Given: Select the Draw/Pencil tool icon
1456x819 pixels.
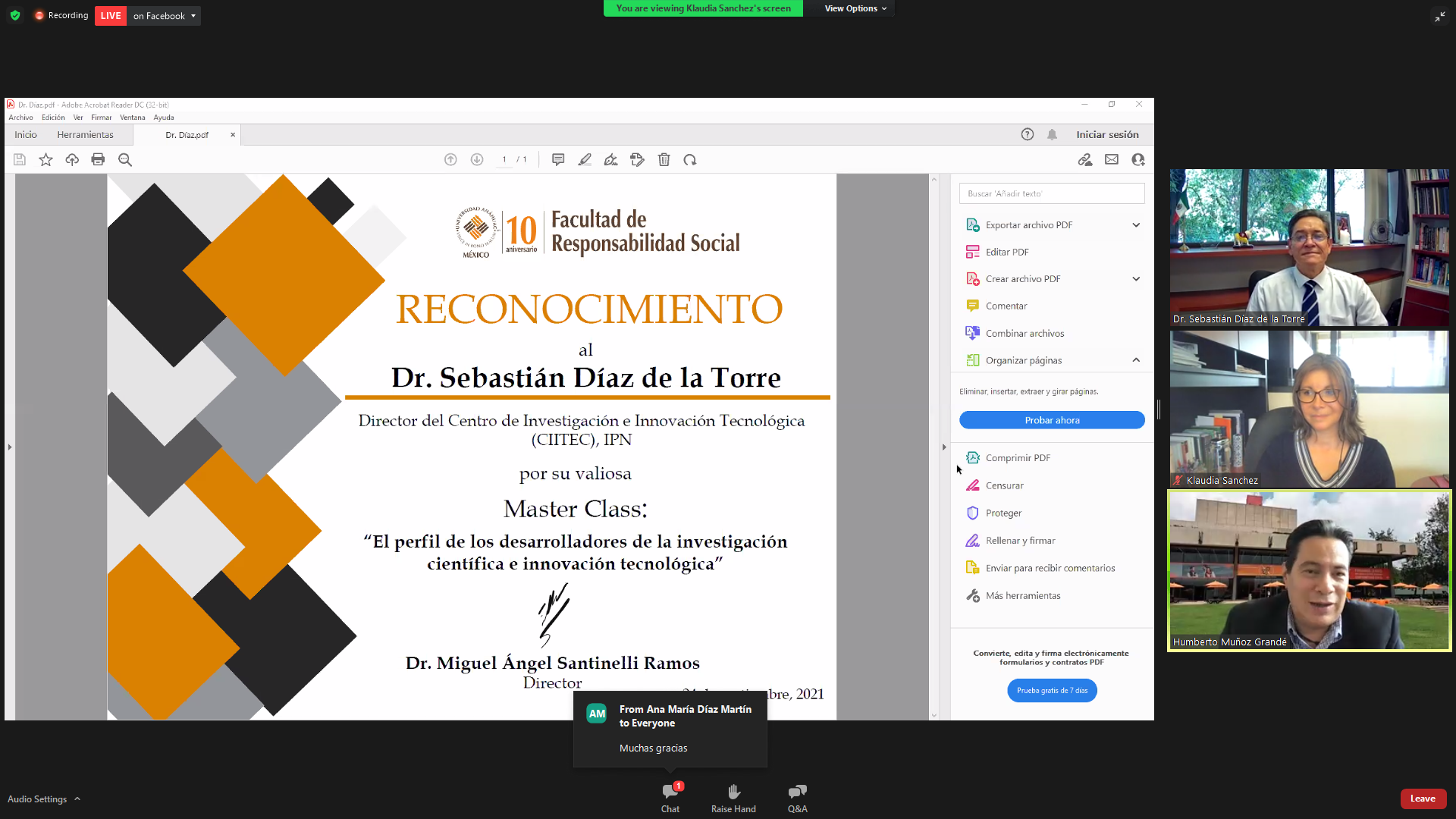Looking at the screenshot, I should tap(584, 159).
